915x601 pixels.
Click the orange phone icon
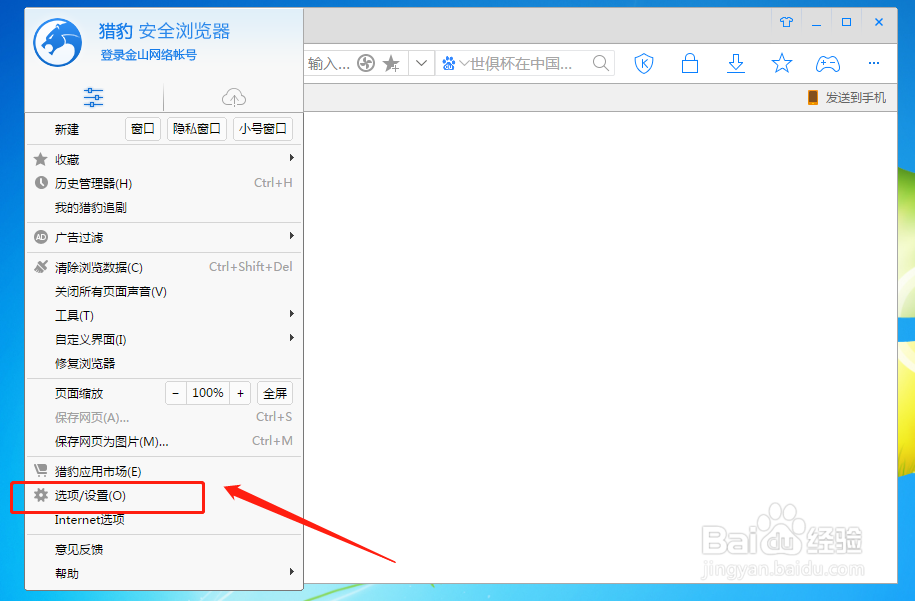tap(812, 97)
